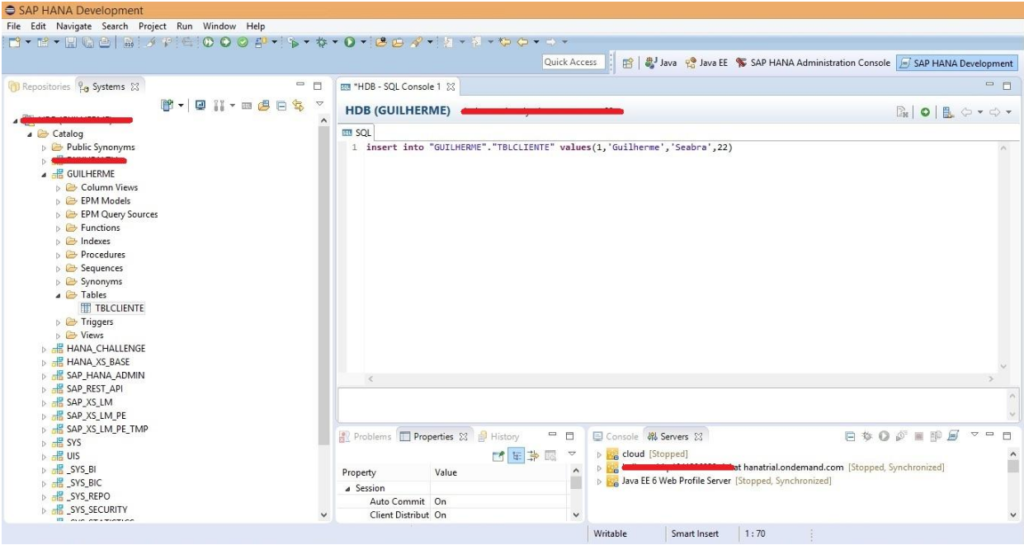Screen dimensions: 1024x545
Task: Open the Navigate menu
Action: [74, 25]
